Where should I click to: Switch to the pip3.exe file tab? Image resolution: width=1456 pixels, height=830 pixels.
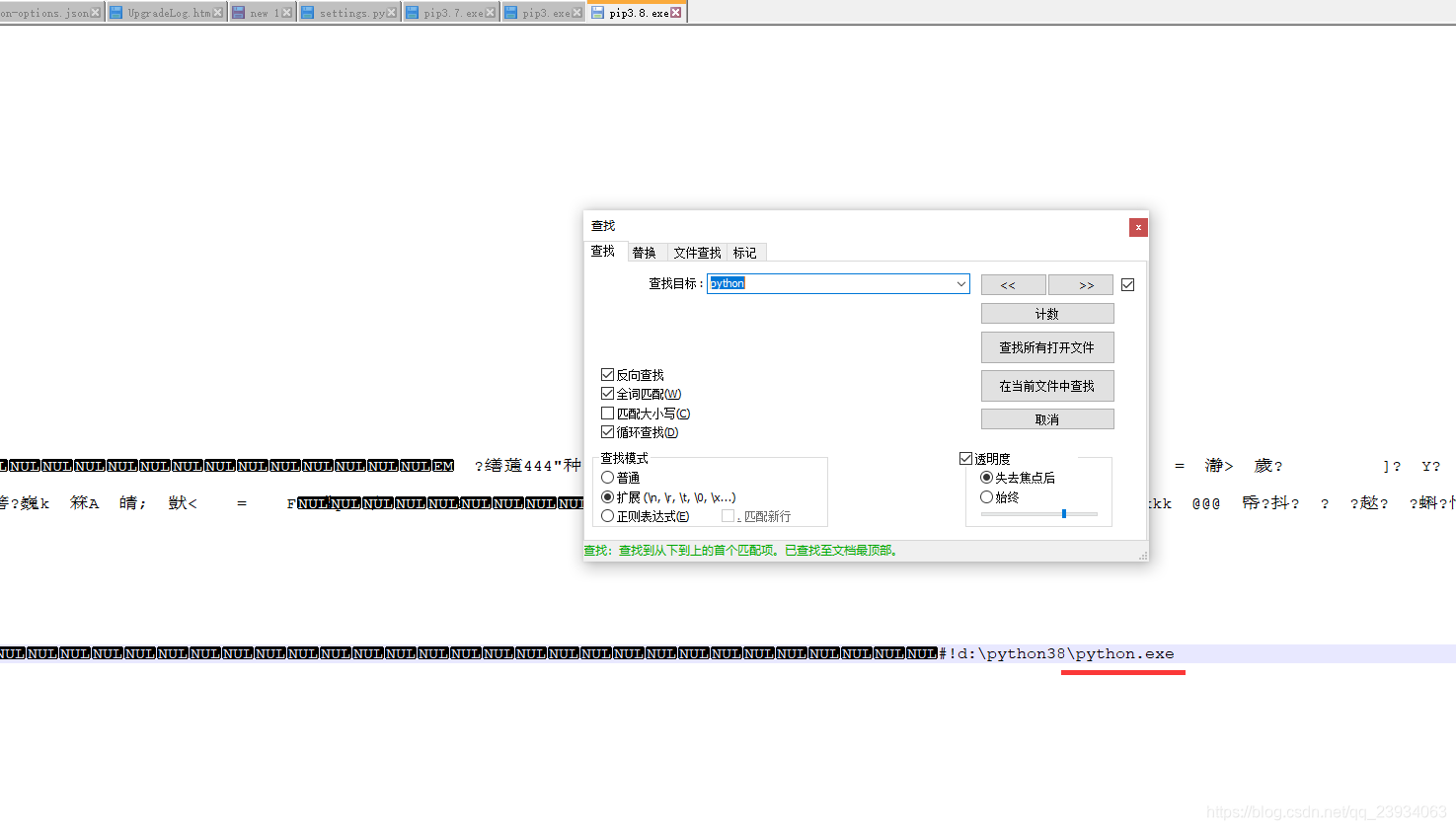tap(543, 13)
